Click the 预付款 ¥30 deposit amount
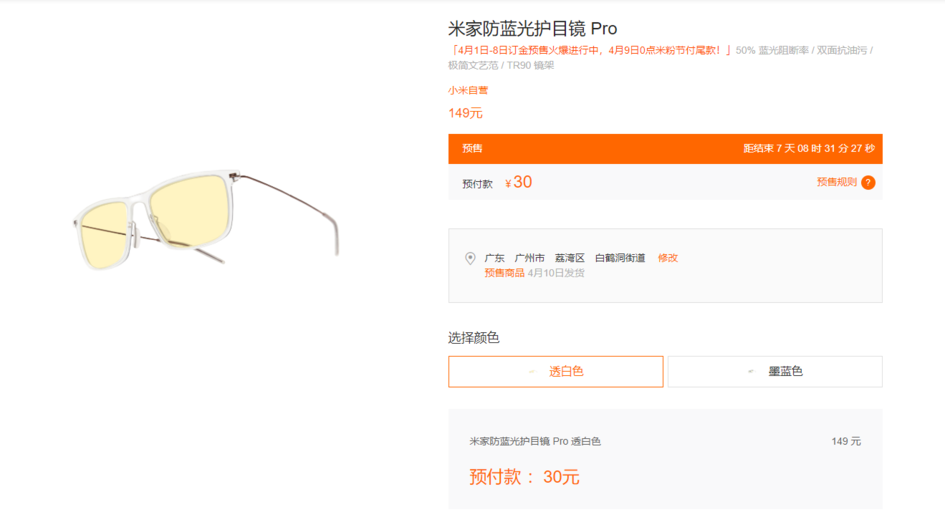 497,183
